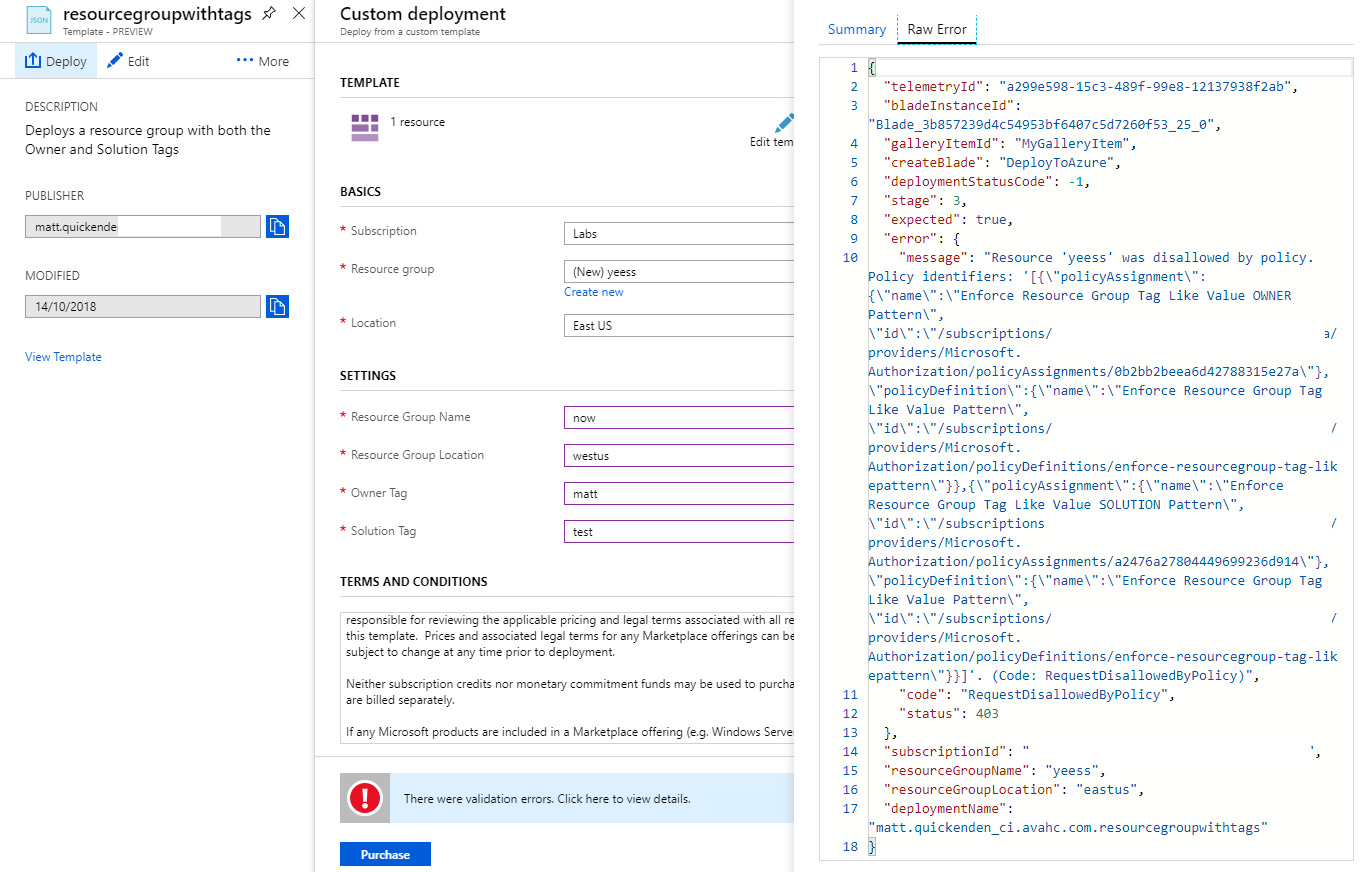This screenshot has width=1363, height=872.
Task: Click the description text about Owner and Solution Tags
Action: pos(148,140)
